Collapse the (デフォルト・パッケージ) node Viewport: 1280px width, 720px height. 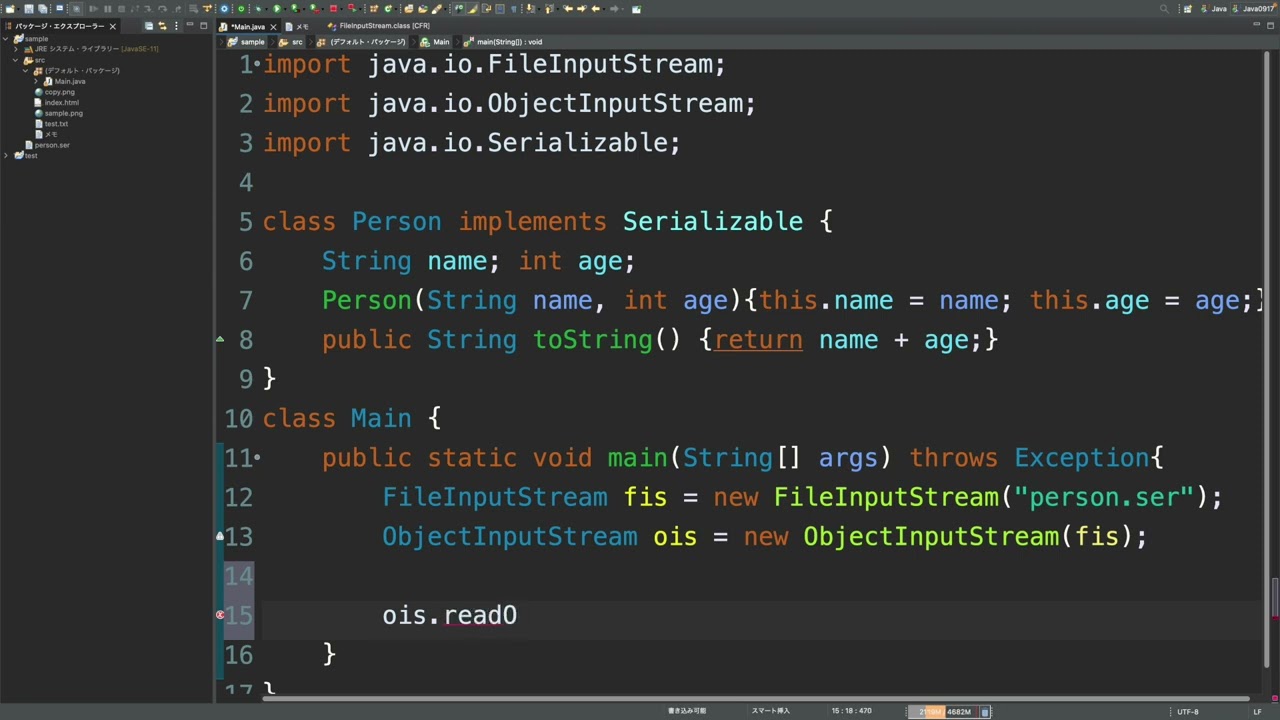tap(25, 71)
